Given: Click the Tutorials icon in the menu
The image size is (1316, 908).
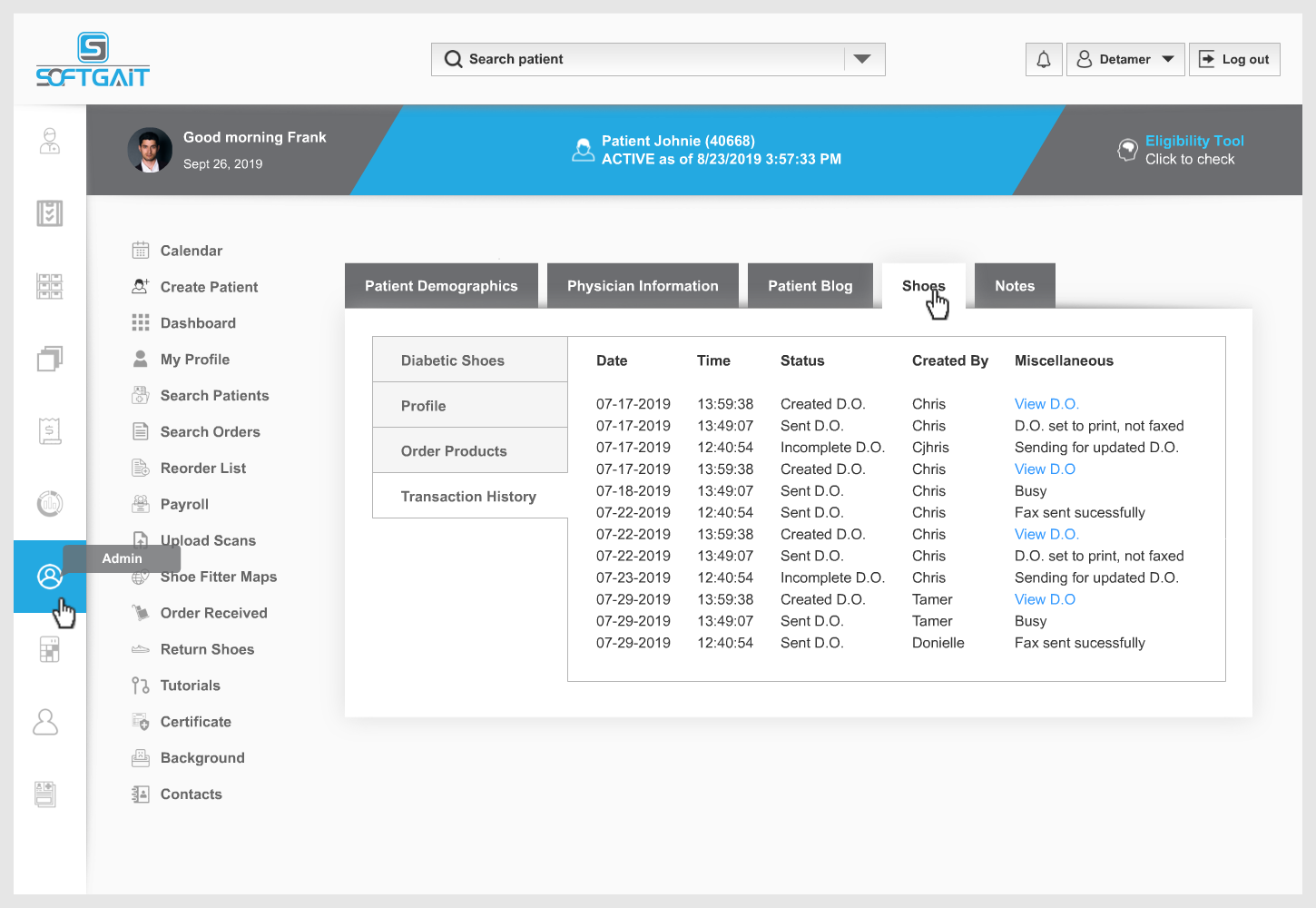Looking at the screenshot, I should point(141,686).
